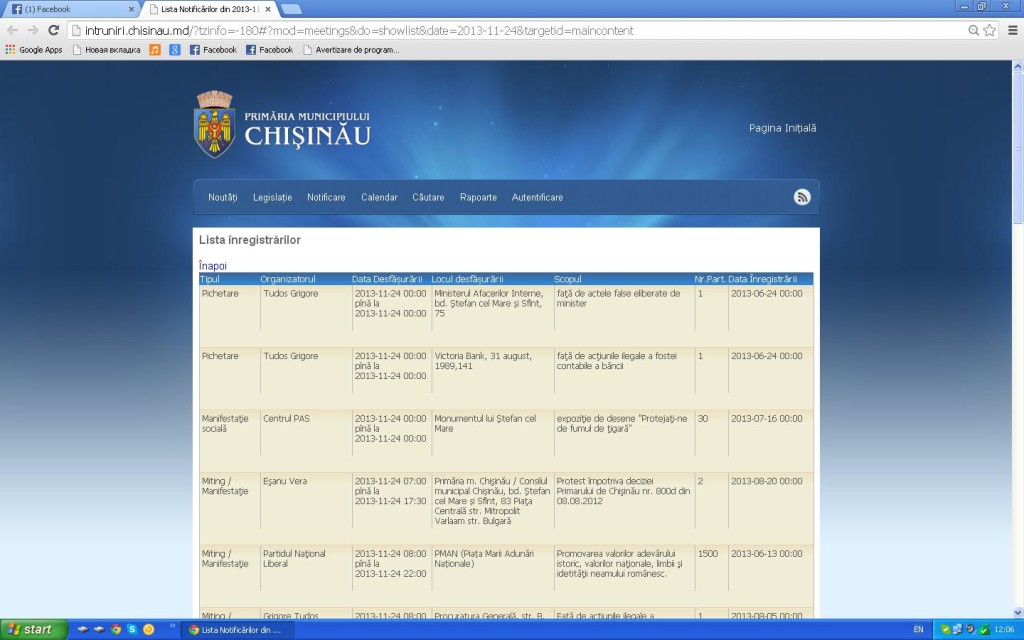This screenshot has width=1024, height=640.
Task: Go back using the browser back arrow
Action: click(x=12, y=30)
